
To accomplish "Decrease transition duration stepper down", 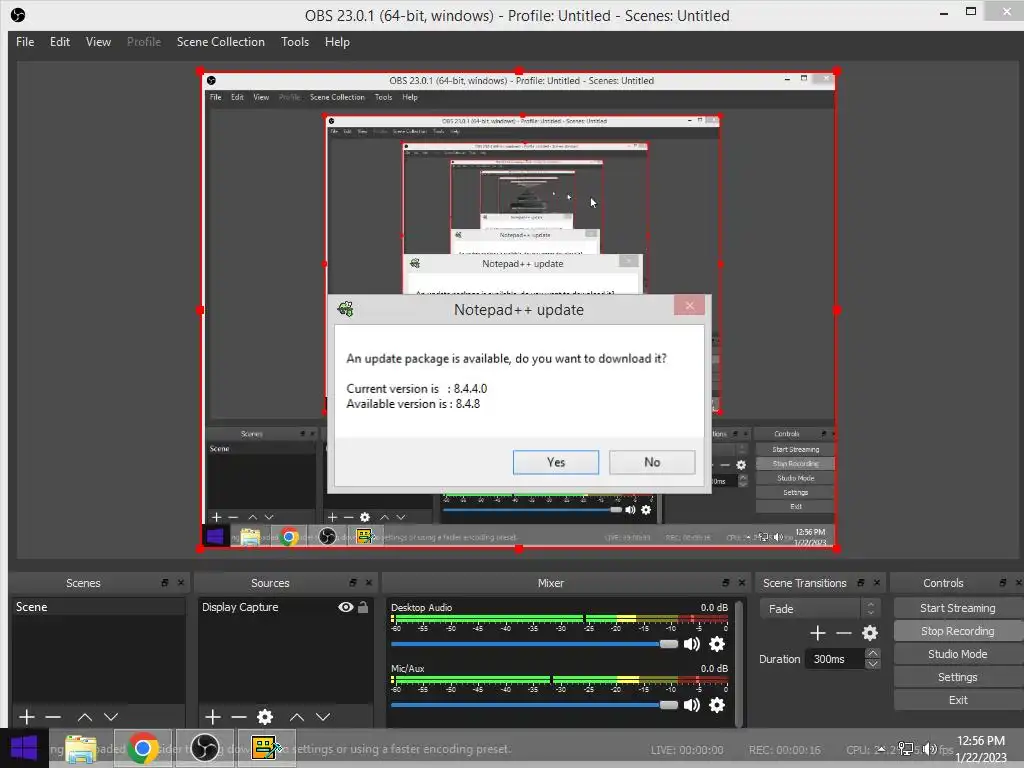I will (x=873, y=664).
